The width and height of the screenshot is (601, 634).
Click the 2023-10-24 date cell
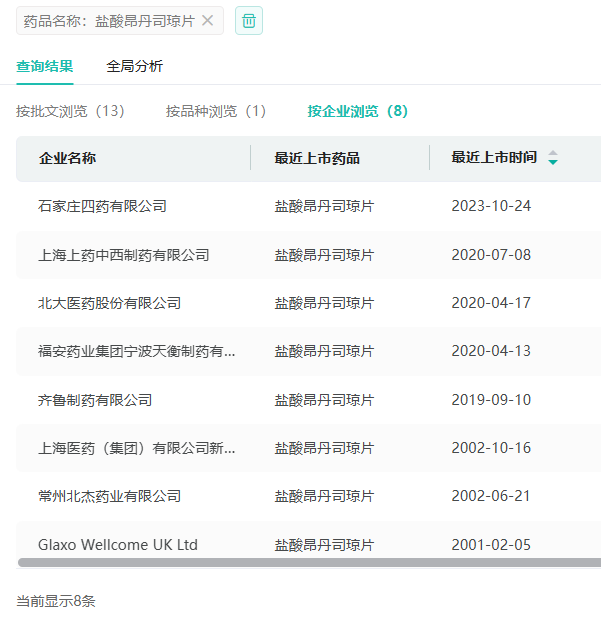coord(491,206)
